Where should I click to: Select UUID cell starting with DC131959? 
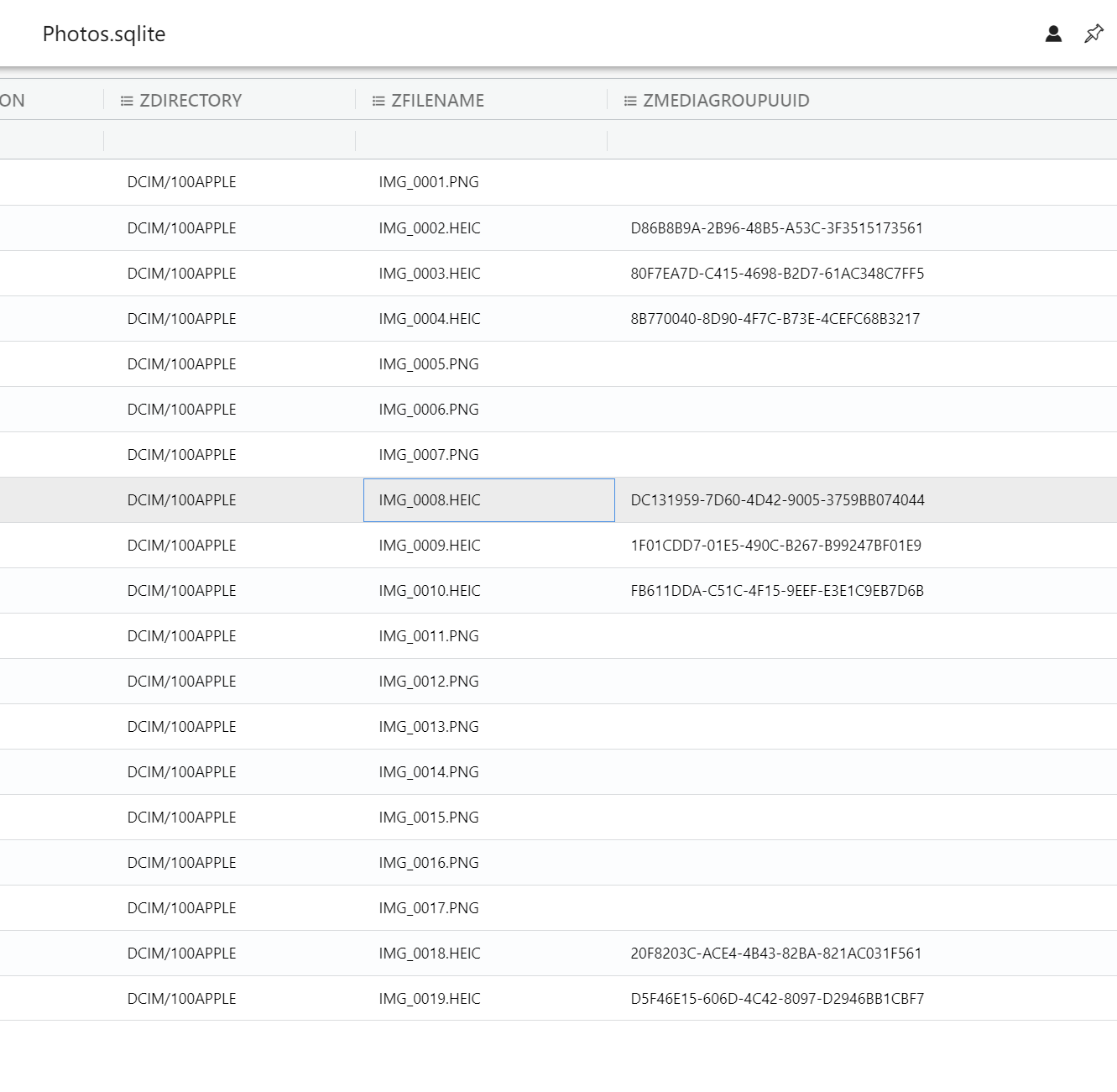point(777,500)
